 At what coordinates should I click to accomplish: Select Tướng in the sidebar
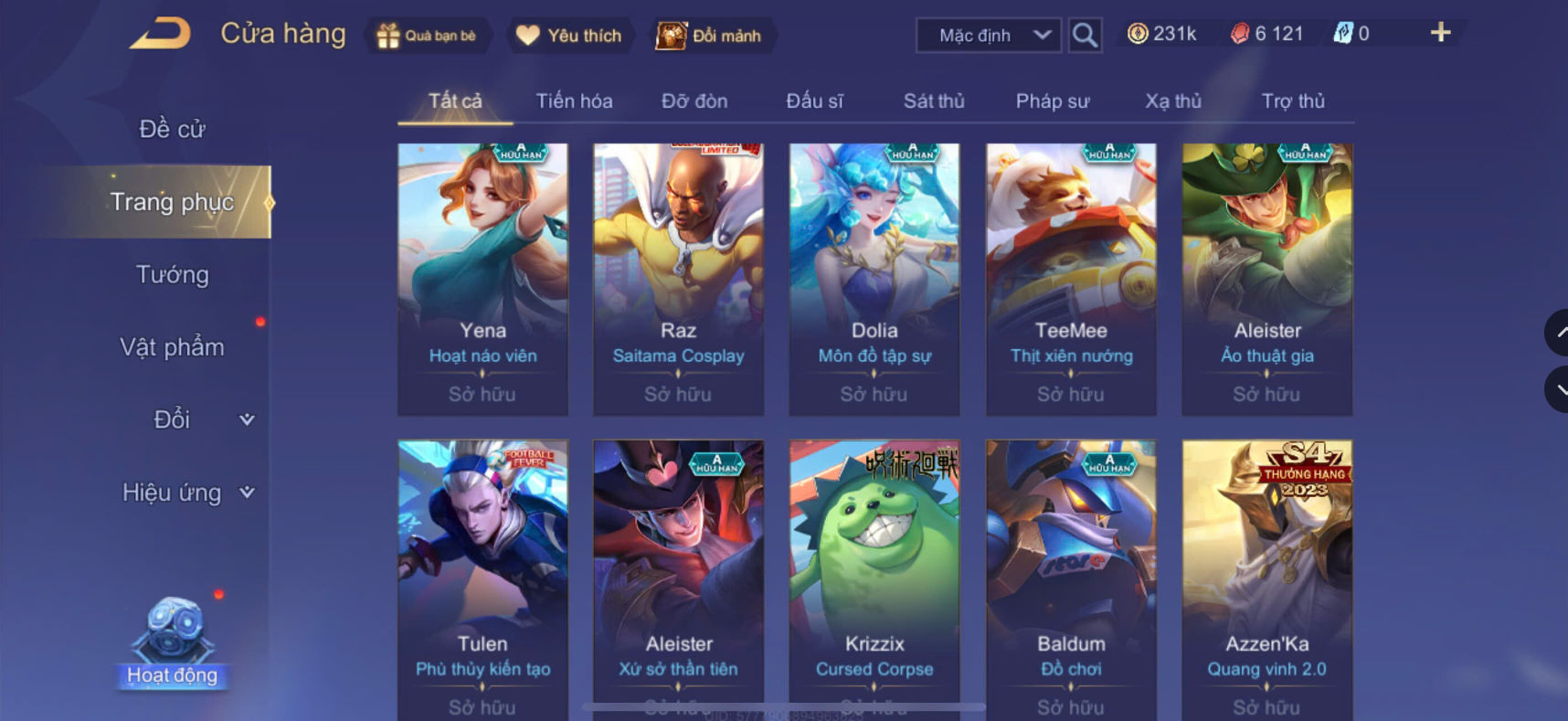click(x=173, y=274)
